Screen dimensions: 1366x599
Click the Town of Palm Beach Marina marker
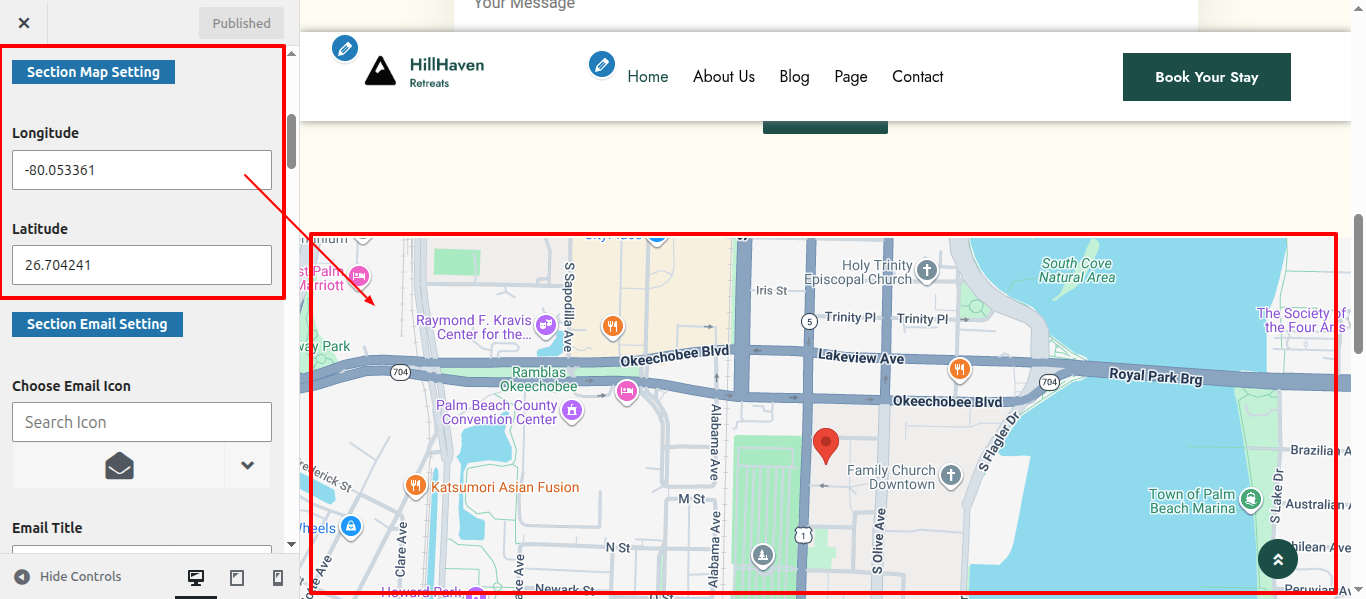point(1249,498)
